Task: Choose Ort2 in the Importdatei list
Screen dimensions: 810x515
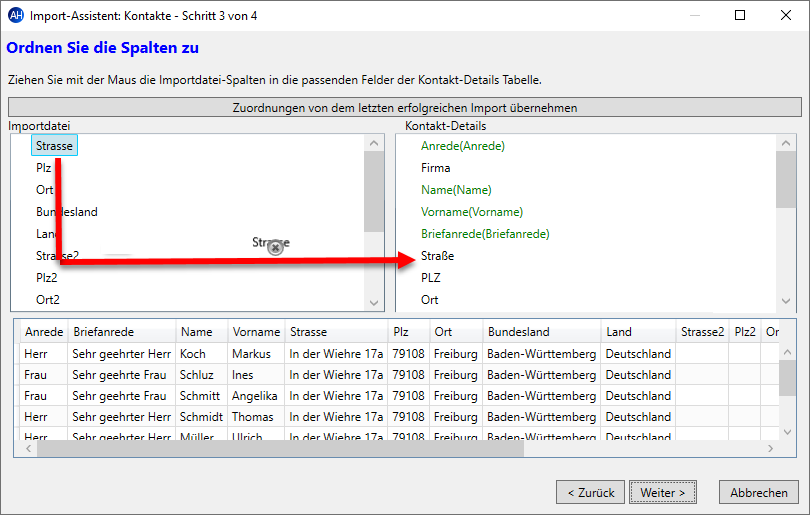Action: [x=48, y=300]
